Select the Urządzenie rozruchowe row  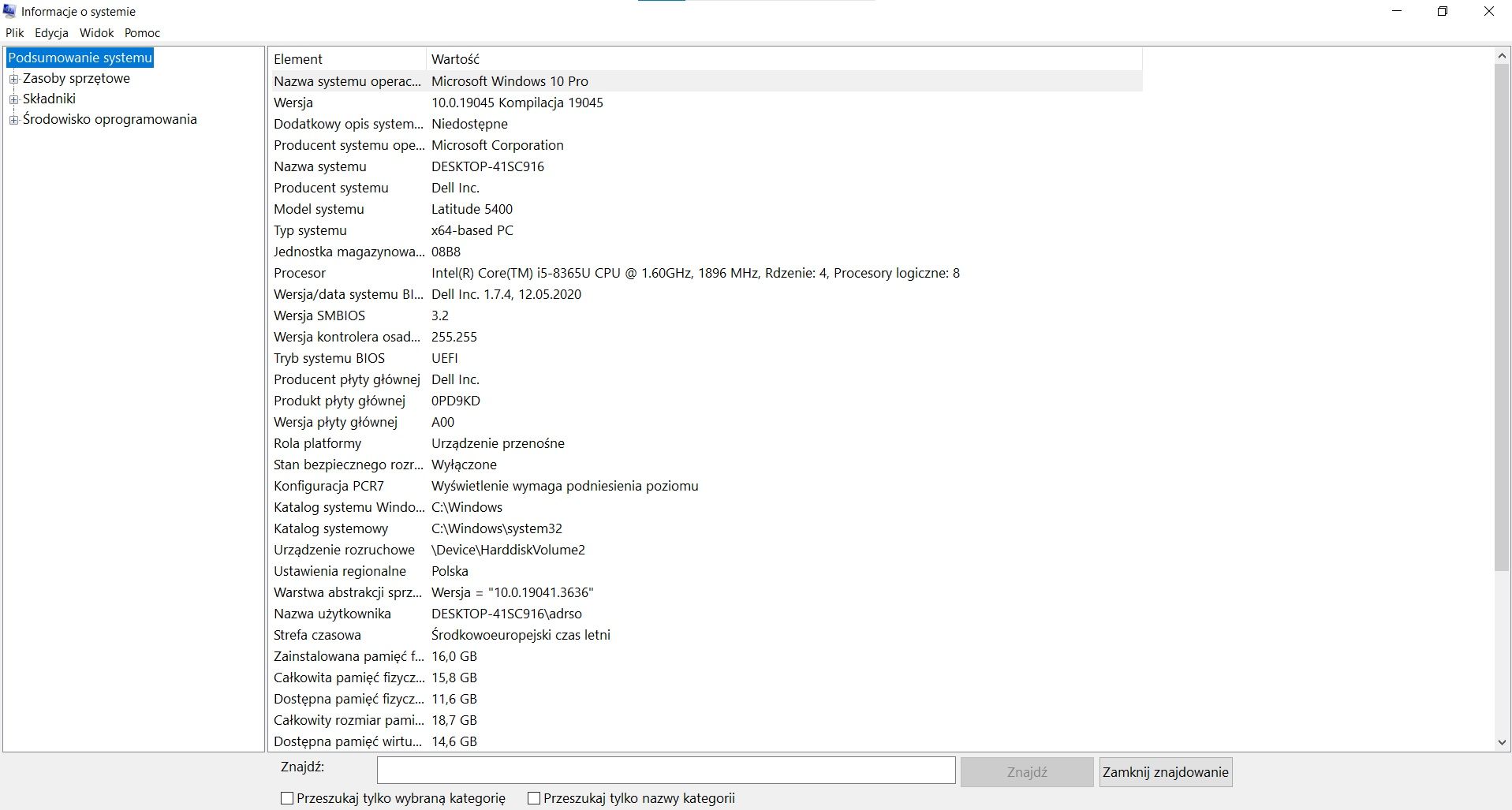click(707, 550)
